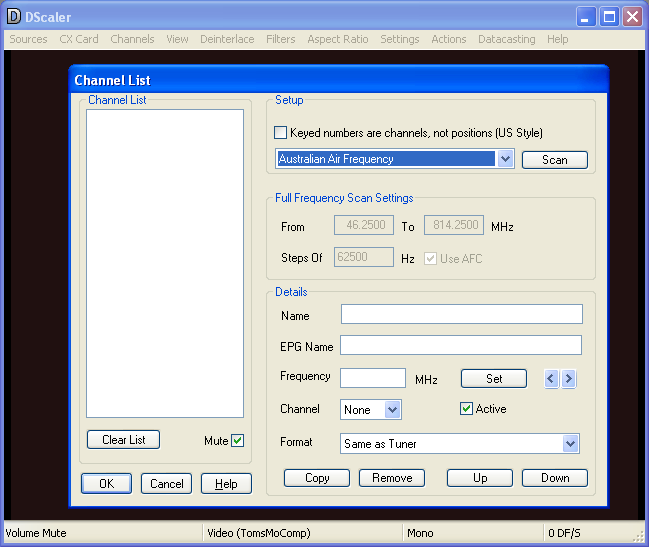The width and height of the screenshot is (649, 547).
Task: Open the Datacasting menu
Action: [507, 39]
